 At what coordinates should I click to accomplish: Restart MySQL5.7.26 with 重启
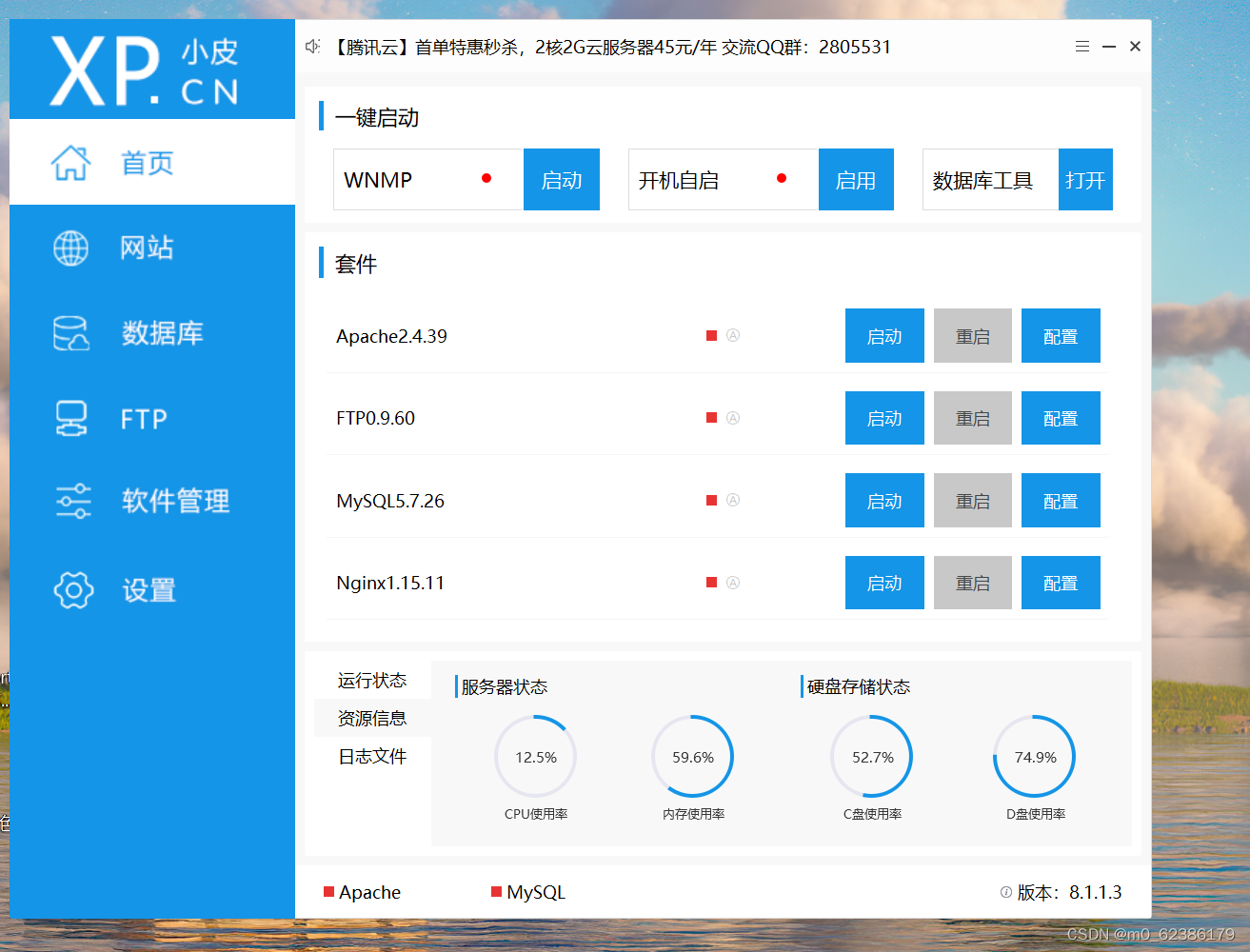pyautogui.click(x=973, y=501)
